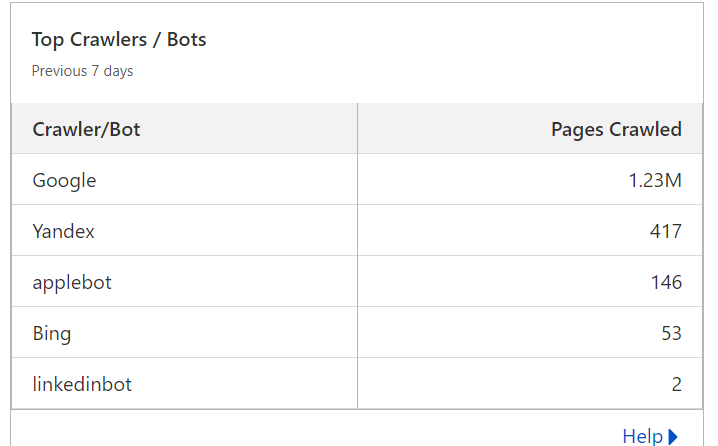This screenshot has width=718, height=446.
Task: Click the word Top in the widget title
Action: tap(48, 41)
